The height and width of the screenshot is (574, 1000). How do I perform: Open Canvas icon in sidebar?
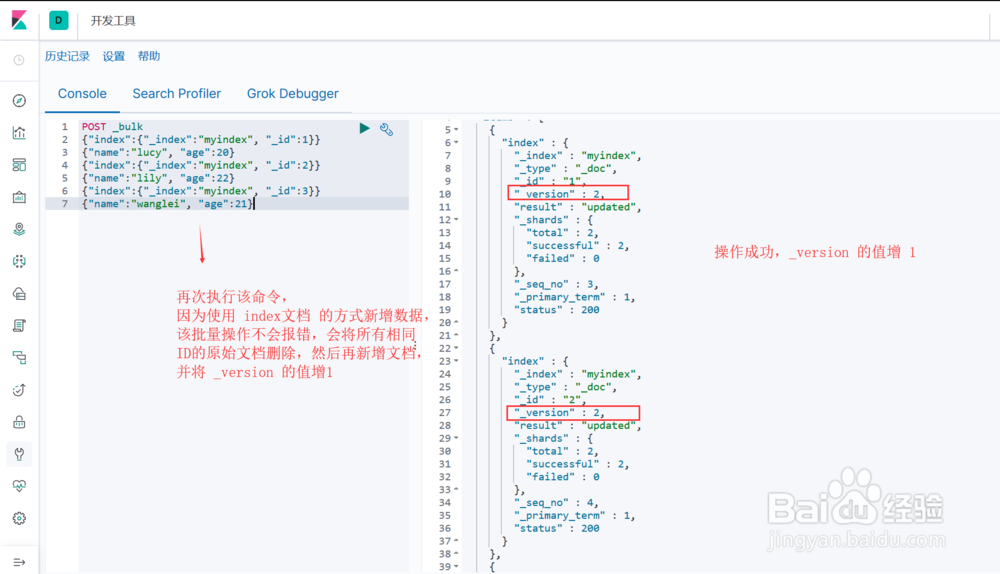pyautogui.click(x=19, y=197)
